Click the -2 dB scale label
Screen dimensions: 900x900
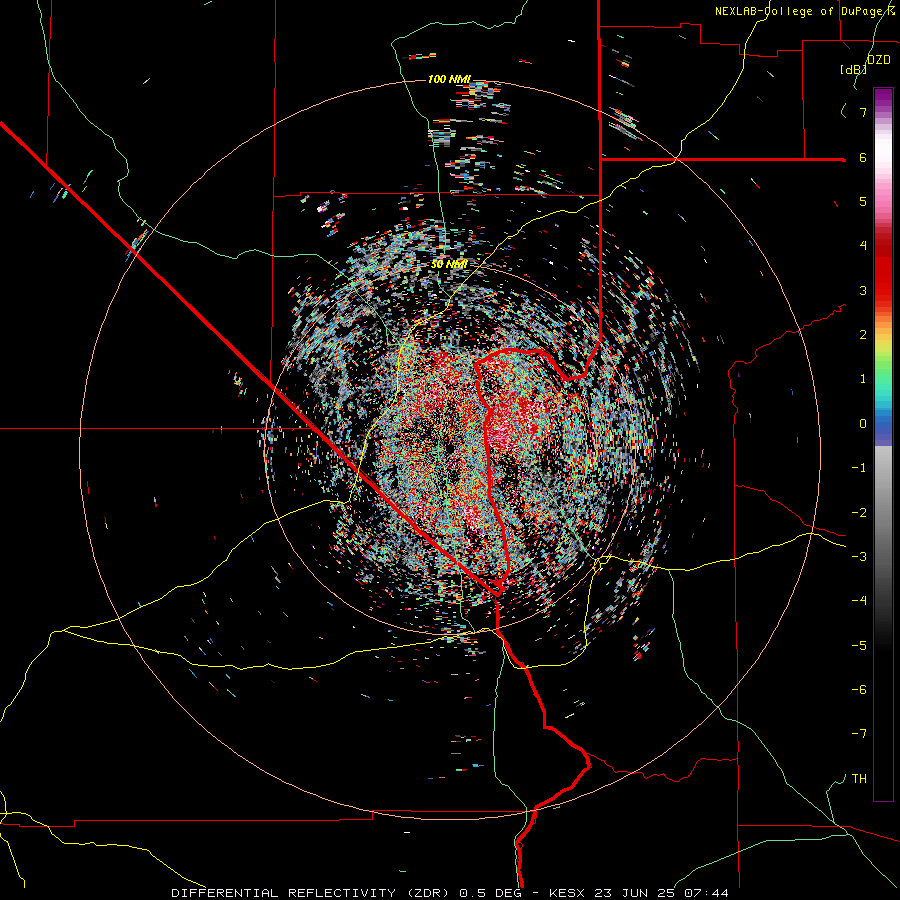click(859, 513)
